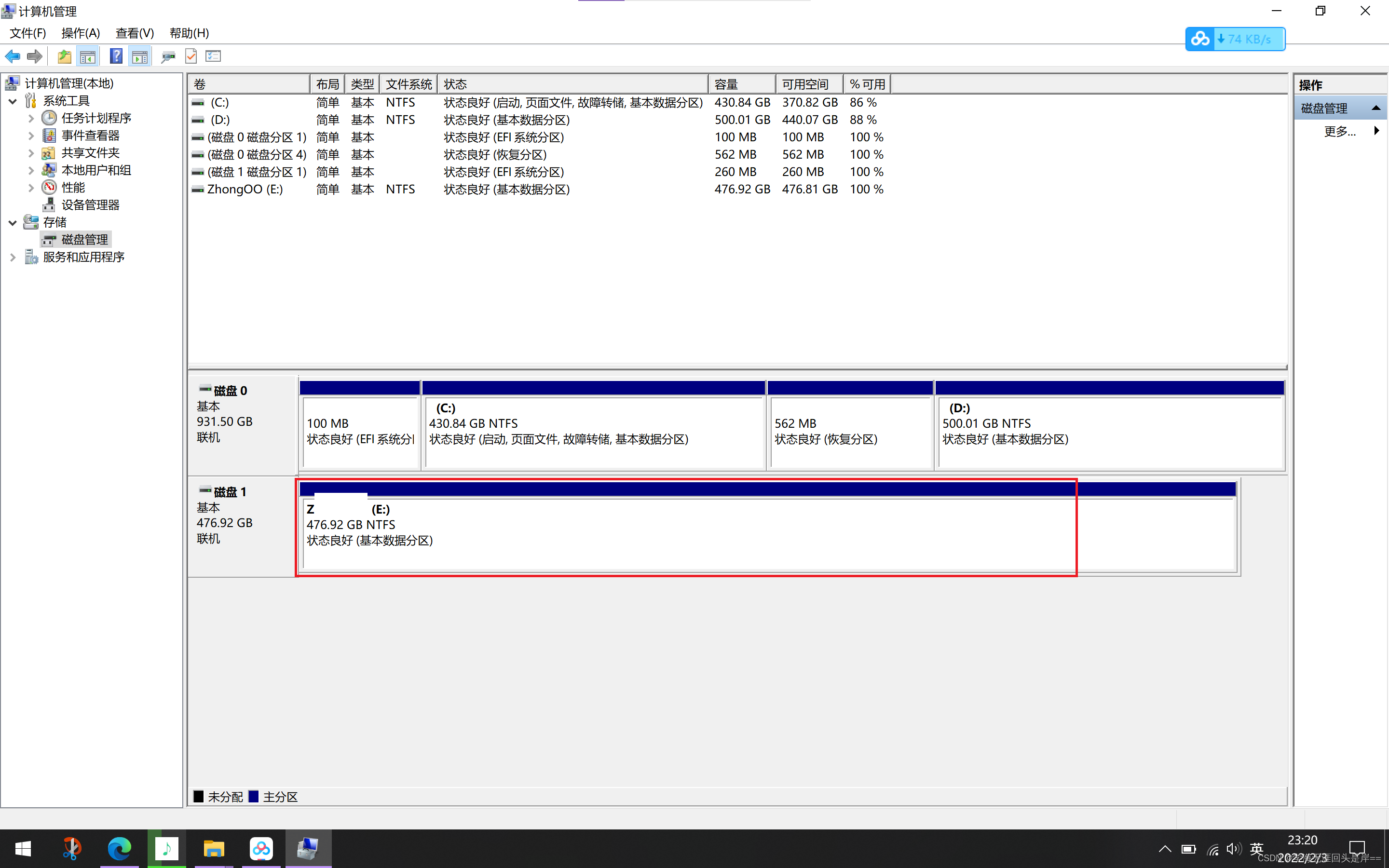Open the 查看(V) menu
1389x868 pixels.
click(134, 33)
